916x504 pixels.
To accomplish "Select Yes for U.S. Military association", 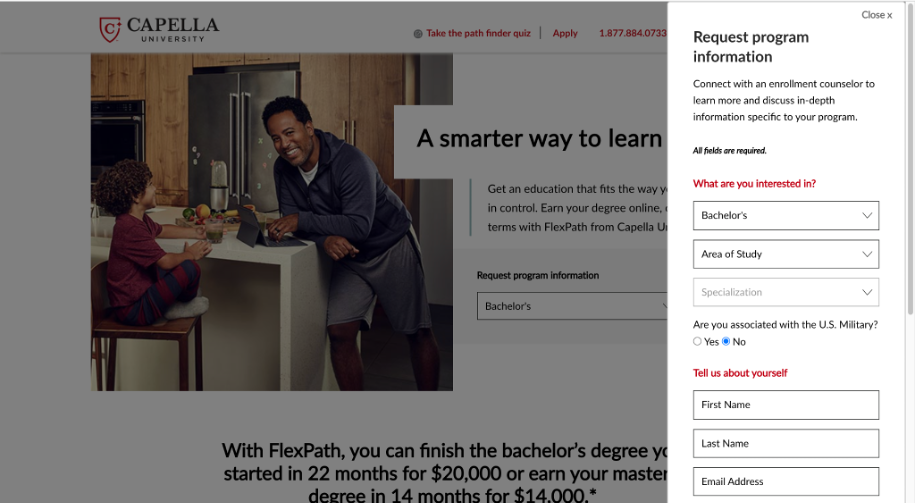I will coord(698,342).
